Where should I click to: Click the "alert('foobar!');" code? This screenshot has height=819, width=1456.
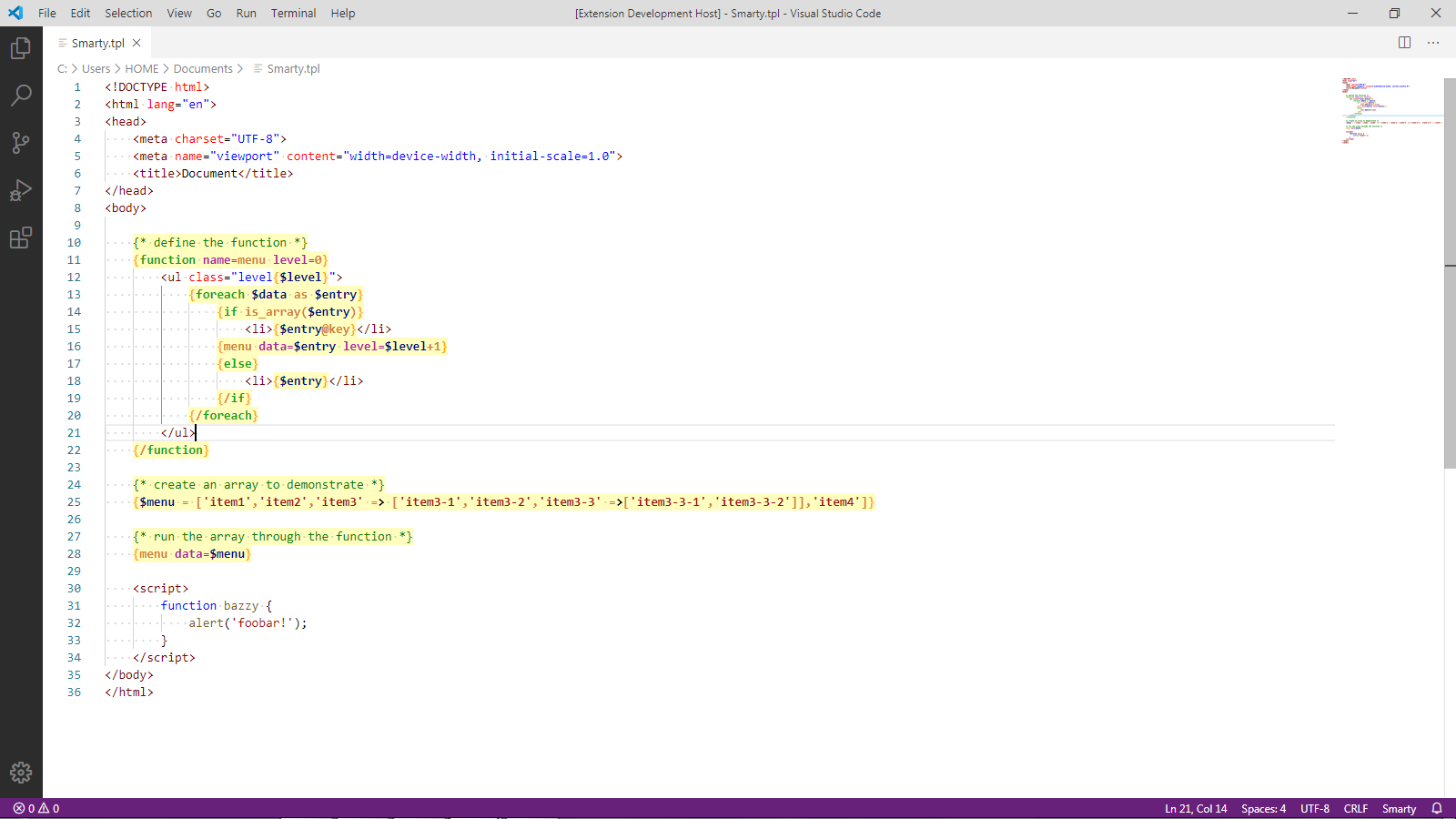(248, 622)
